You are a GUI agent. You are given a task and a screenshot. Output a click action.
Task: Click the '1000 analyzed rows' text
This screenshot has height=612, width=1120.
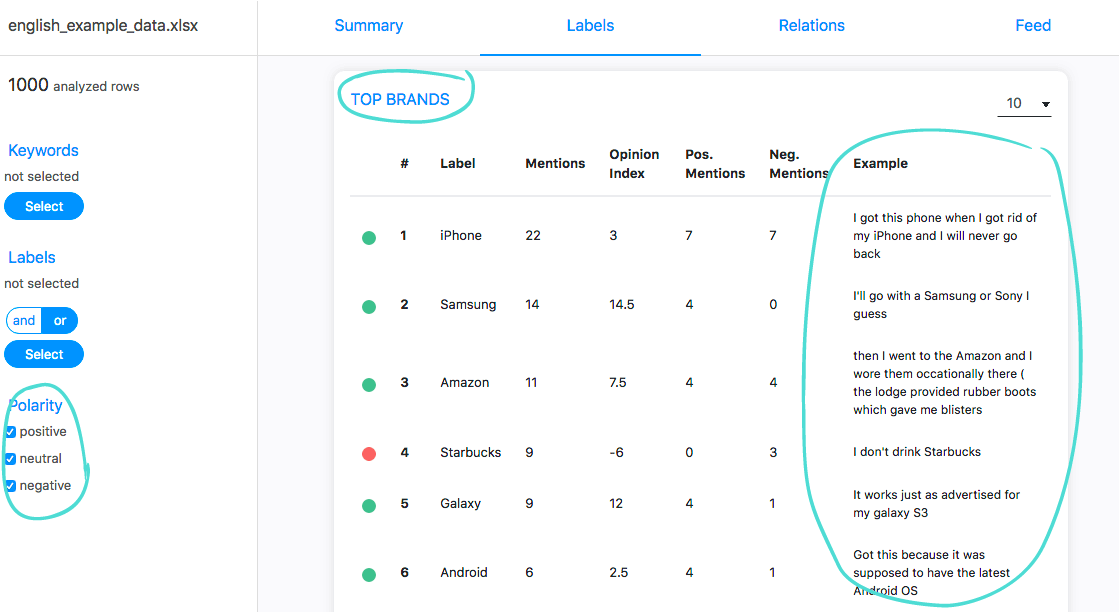(74, 86)
